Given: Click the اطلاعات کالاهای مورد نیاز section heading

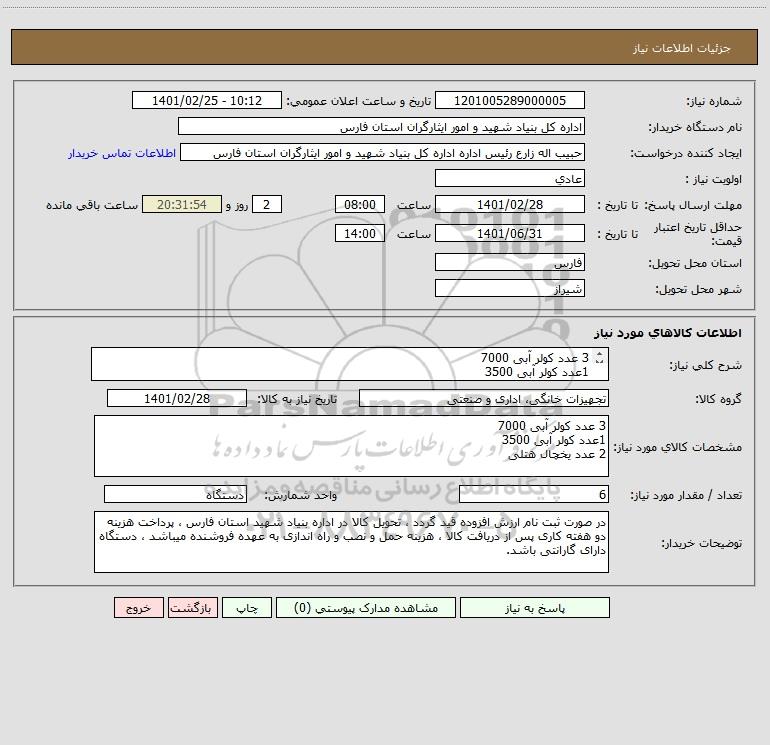Looking at the screenshot, I should pos(668,333).
